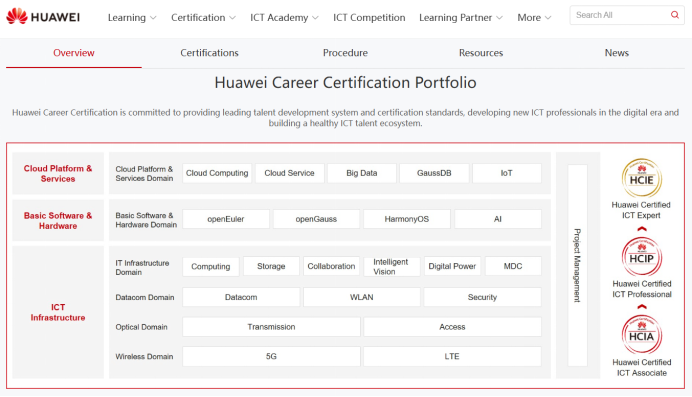The image size is (692, 397).
Task: Open the HCIA Associate badge
Action: [x=642, y=335]
